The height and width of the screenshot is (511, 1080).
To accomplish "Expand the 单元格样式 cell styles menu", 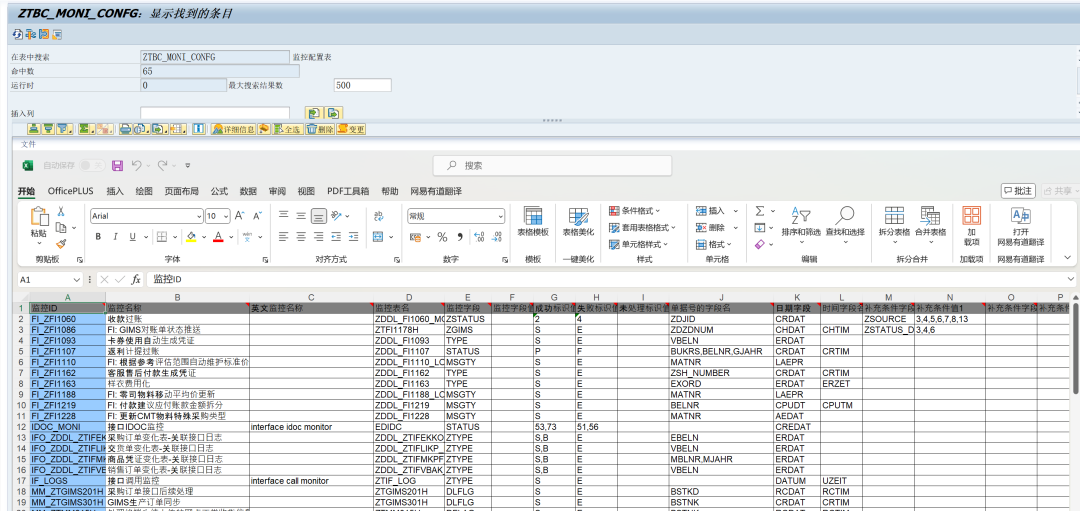I will [x=638, y=244].
